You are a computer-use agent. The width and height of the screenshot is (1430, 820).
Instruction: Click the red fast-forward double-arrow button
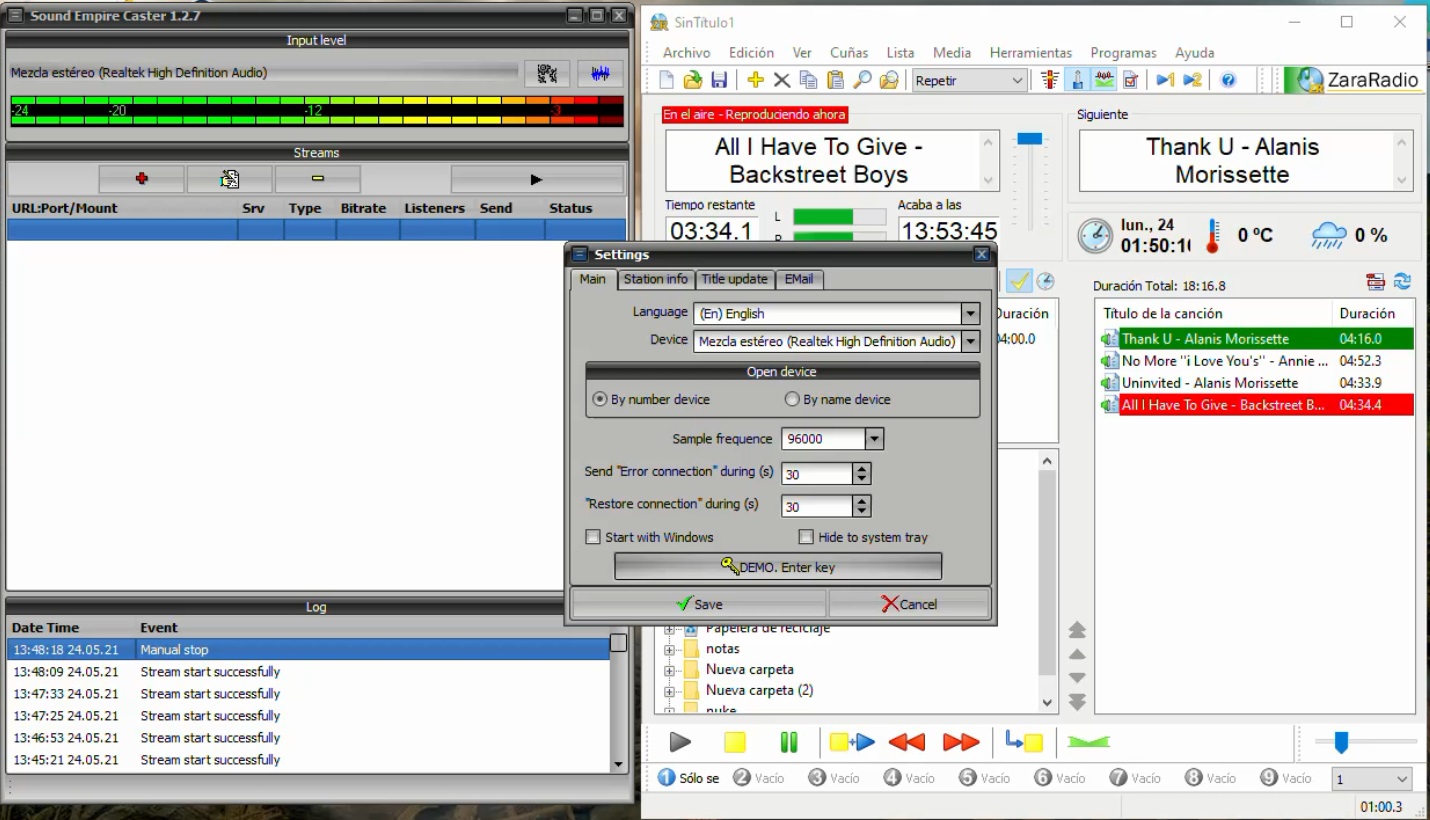(961, 742)
